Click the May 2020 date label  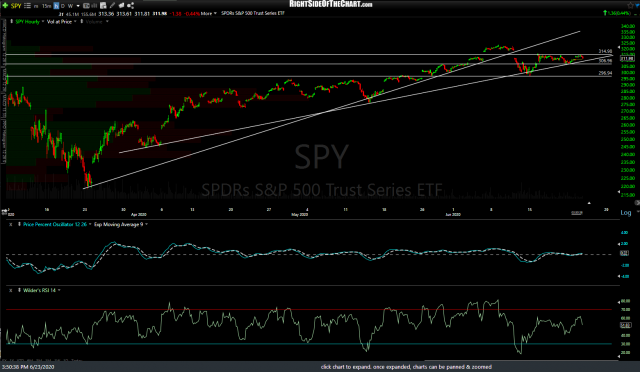(x=299, y=214)
